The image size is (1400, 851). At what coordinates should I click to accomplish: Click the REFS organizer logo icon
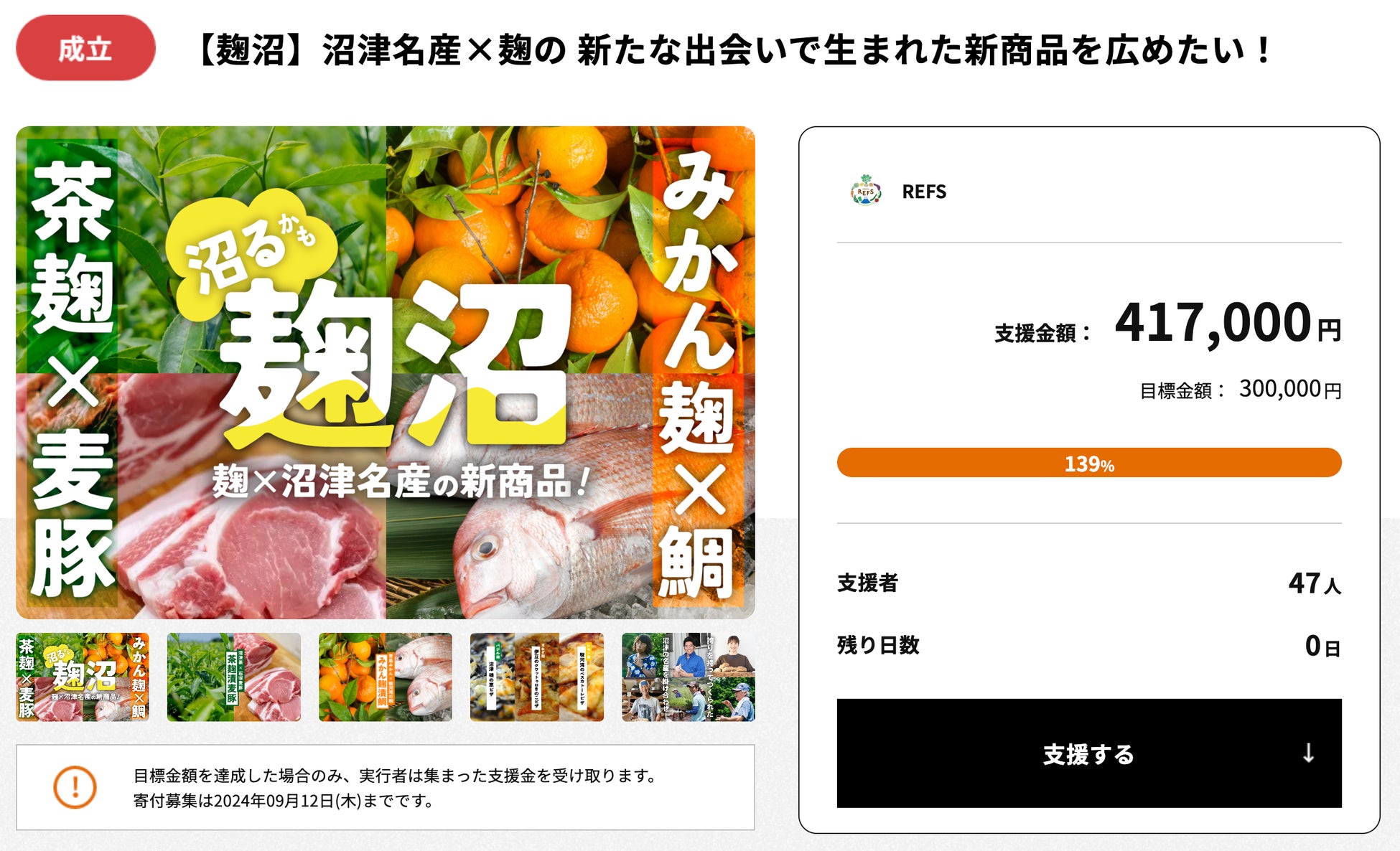(x=866, y=191)
